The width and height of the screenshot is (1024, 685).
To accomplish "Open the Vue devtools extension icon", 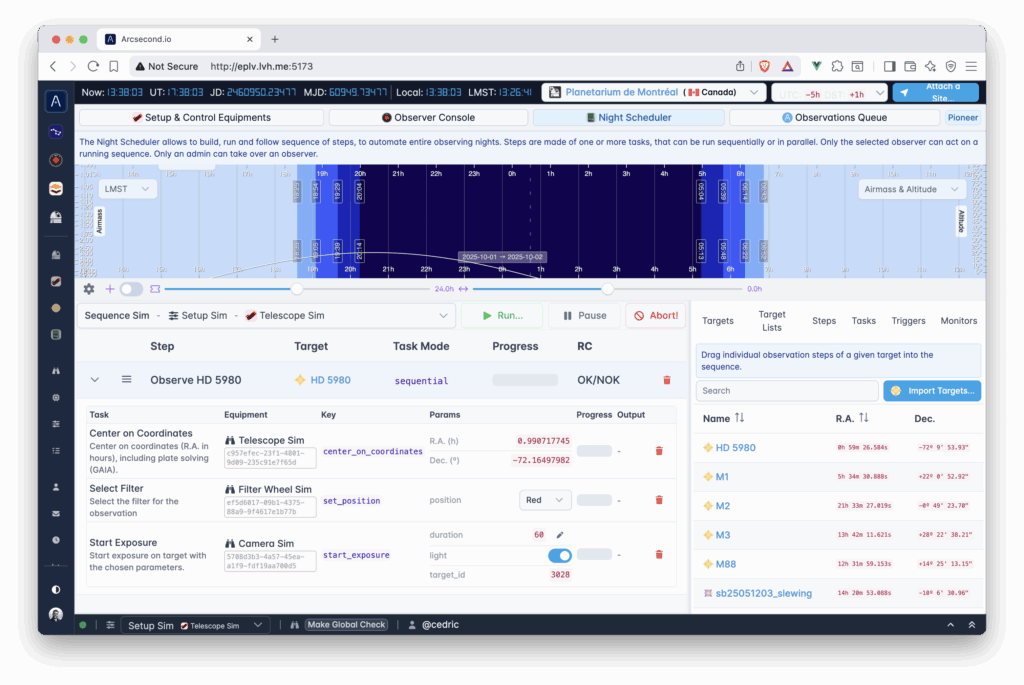I will point(817,66).
